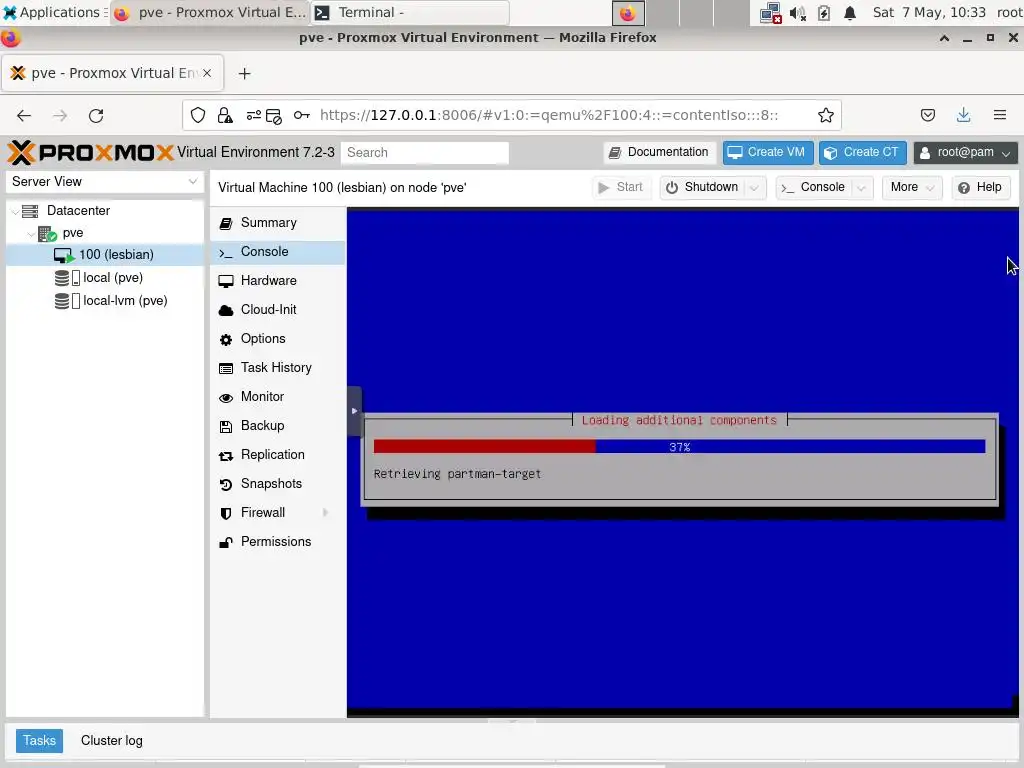1024x768 pixels.
Task: Open the Applications menu
Action: (54, 12)
